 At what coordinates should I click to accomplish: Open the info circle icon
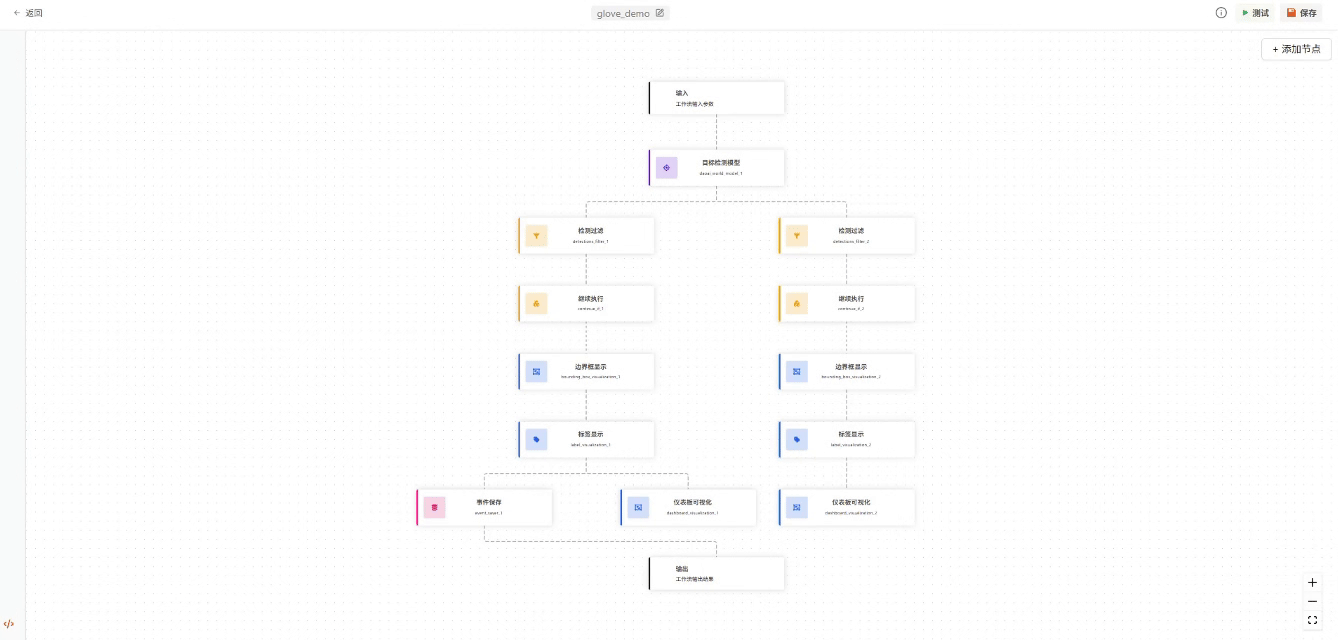(1221, 13)
